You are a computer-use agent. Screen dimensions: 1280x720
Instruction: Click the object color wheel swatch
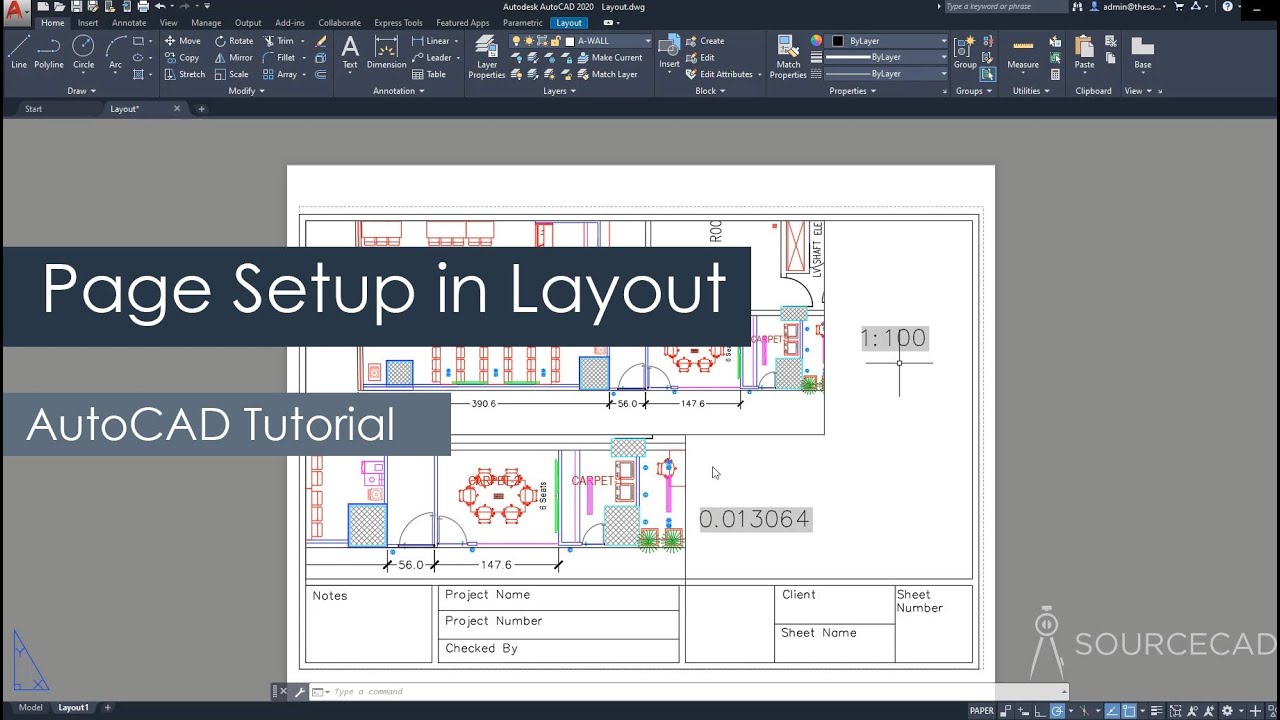[x=816, y=41]
